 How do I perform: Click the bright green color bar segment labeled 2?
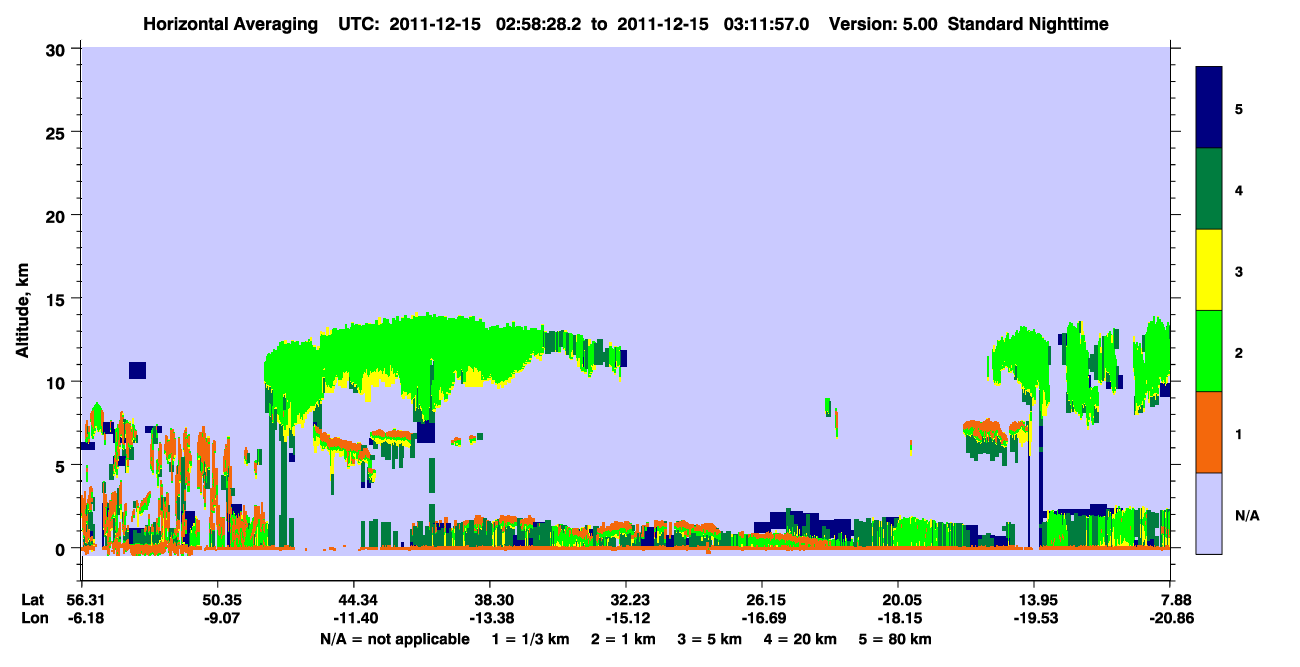[x=1209, y=350]
